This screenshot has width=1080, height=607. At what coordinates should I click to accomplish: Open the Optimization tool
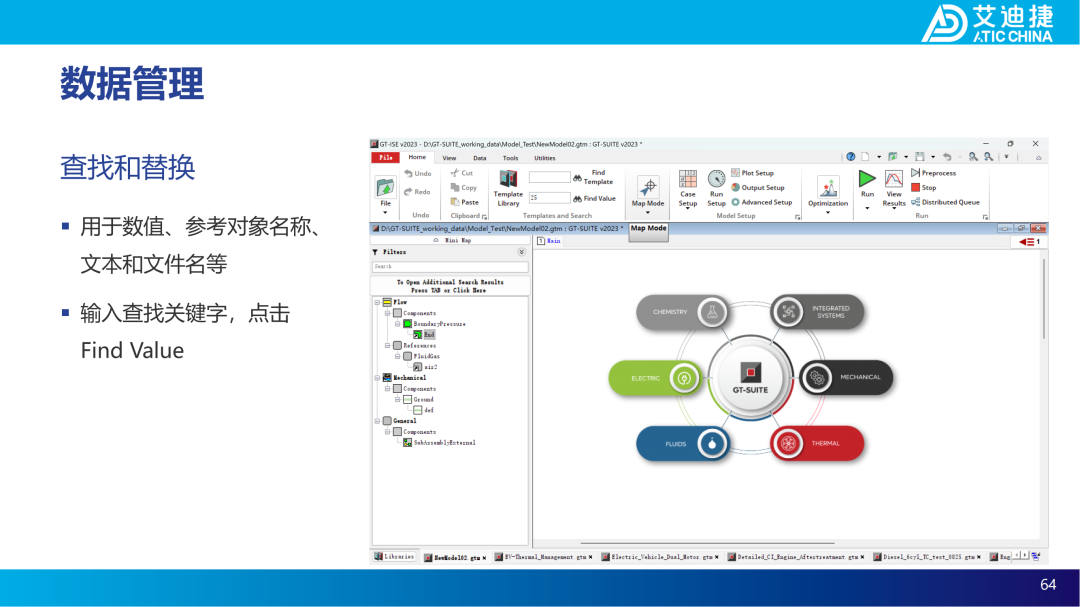827,192
